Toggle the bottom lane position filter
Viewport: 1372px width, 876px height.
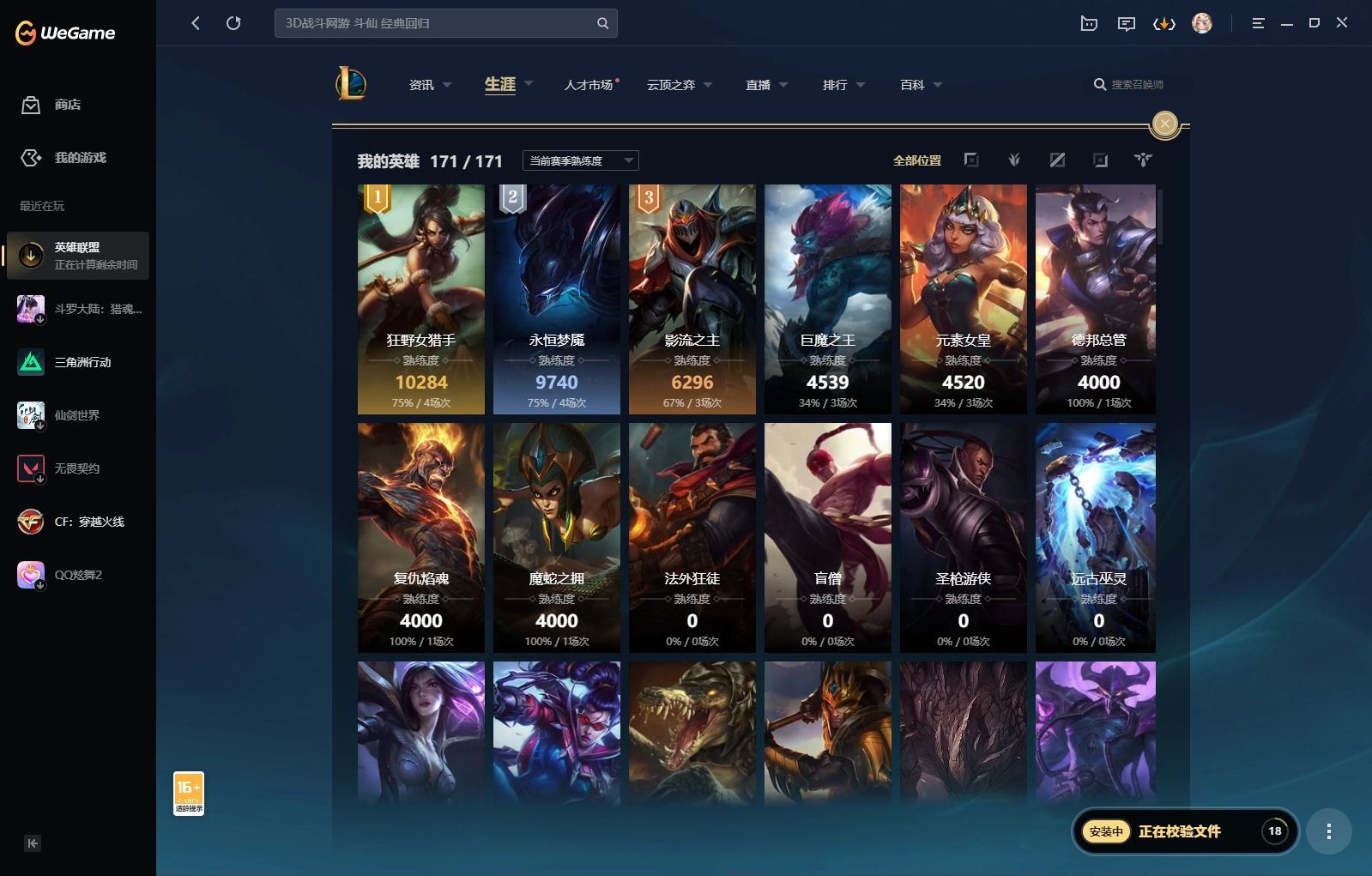[1100, 160]
